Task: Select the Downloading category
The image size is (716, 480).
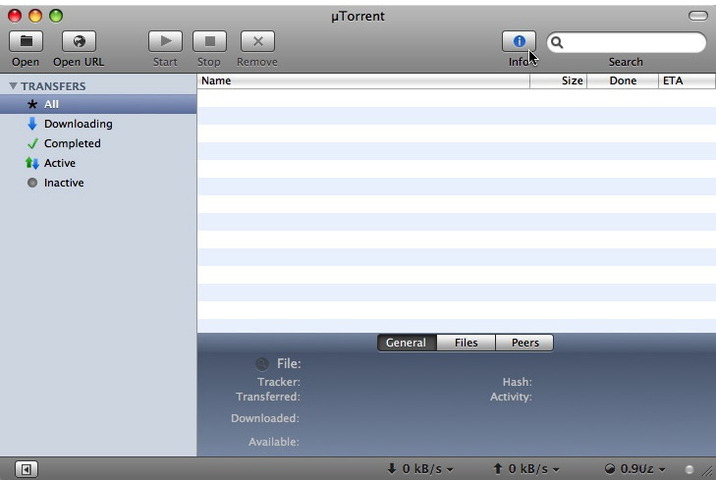Action: click(x=98, y=124)
